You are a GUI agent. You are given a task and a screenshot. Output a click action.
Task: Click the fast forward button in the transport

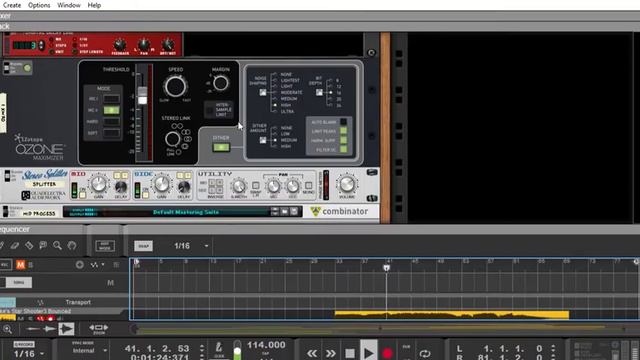(x=330, y=353)
